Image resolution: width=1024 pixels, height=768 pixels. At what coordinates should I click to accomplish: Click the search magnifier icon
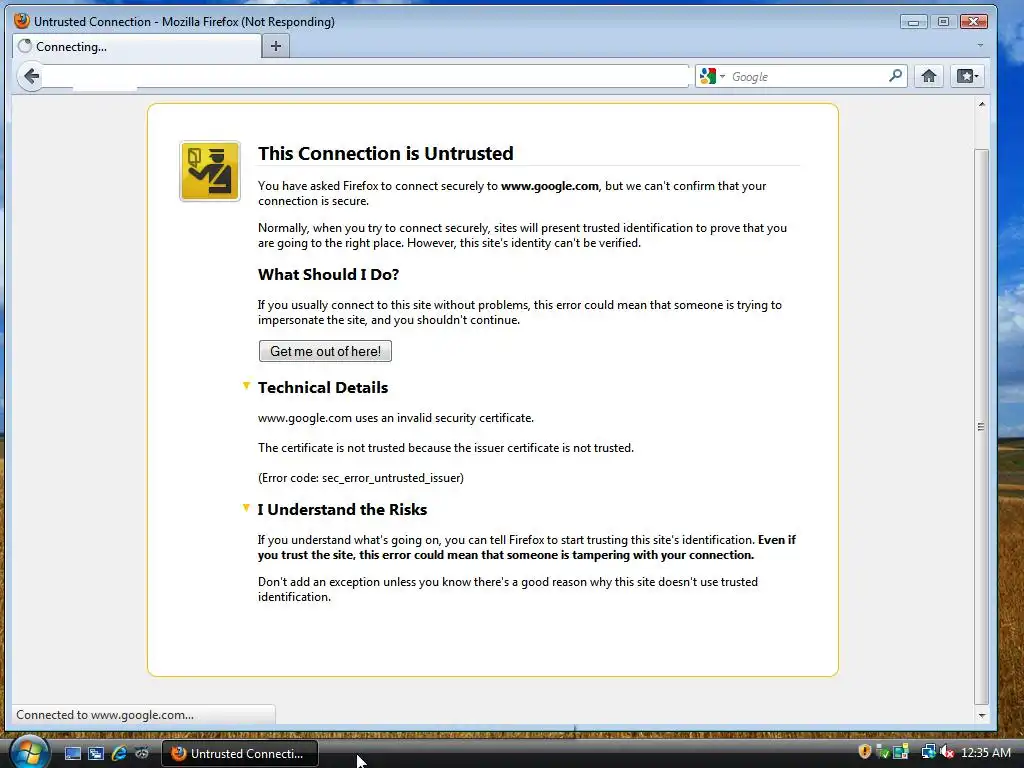click(895, 76)
